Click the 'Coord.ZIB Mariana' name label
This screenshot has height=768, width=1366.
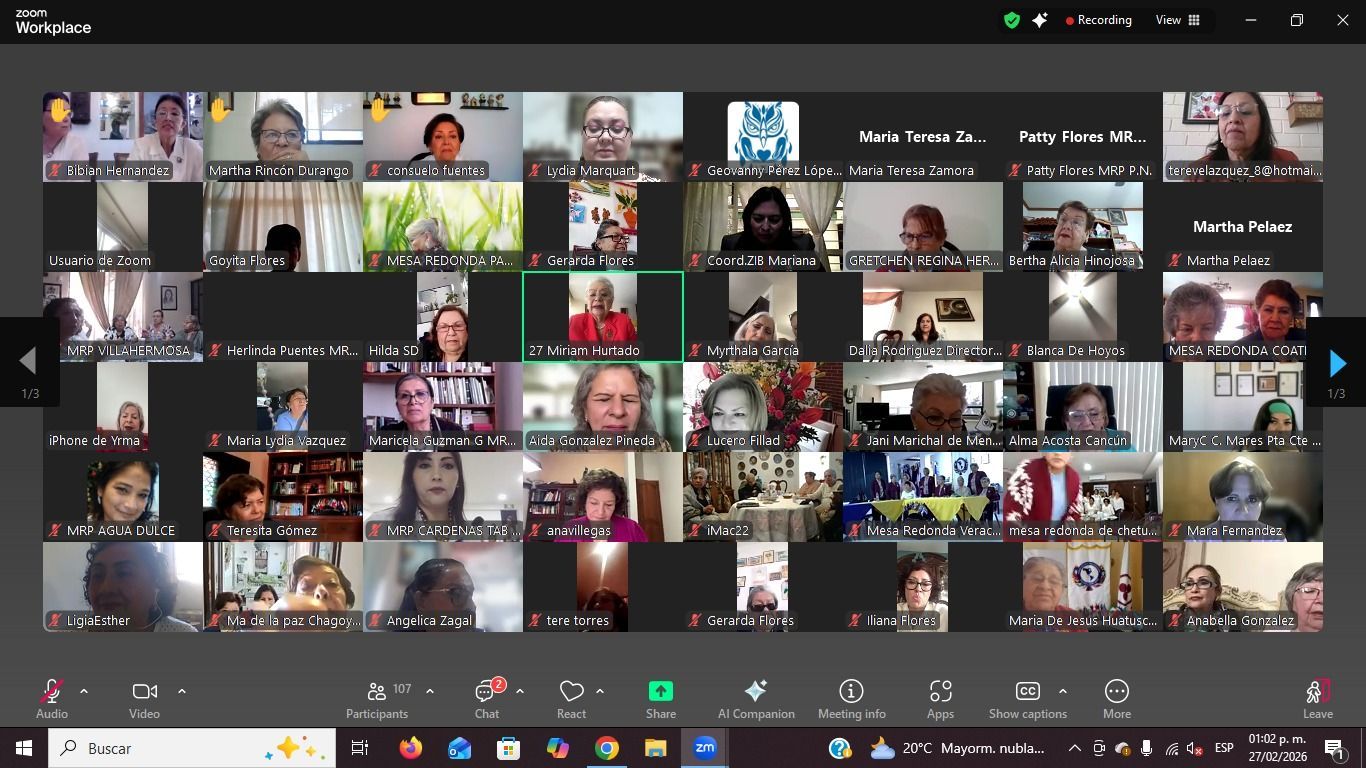pyautogui.click(x=762, y=261)
